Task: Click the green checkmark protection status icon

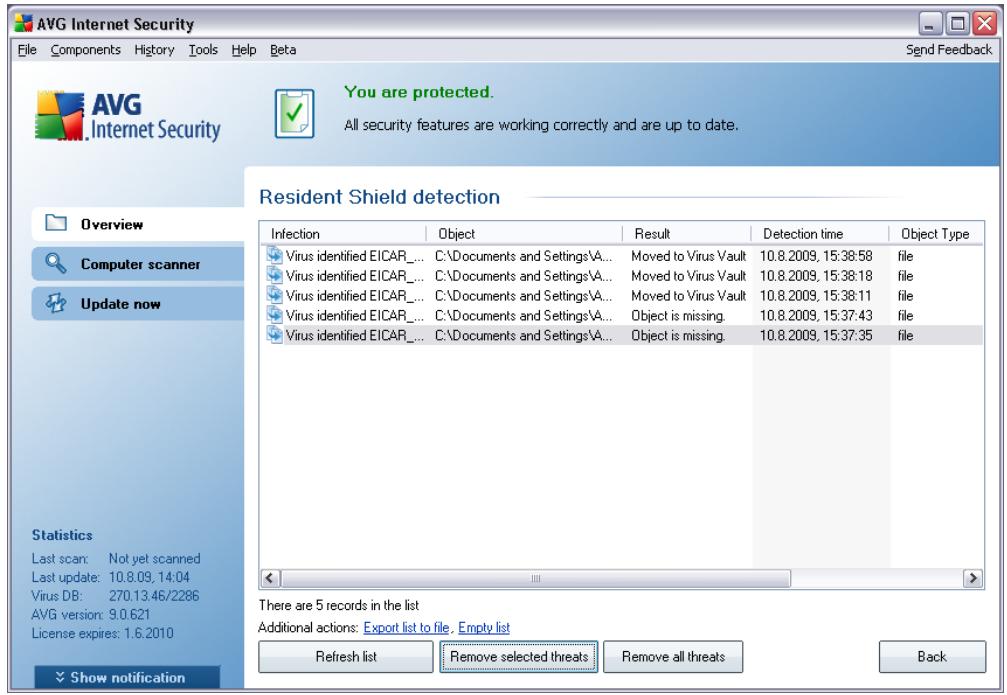Action: click(295, 114)
